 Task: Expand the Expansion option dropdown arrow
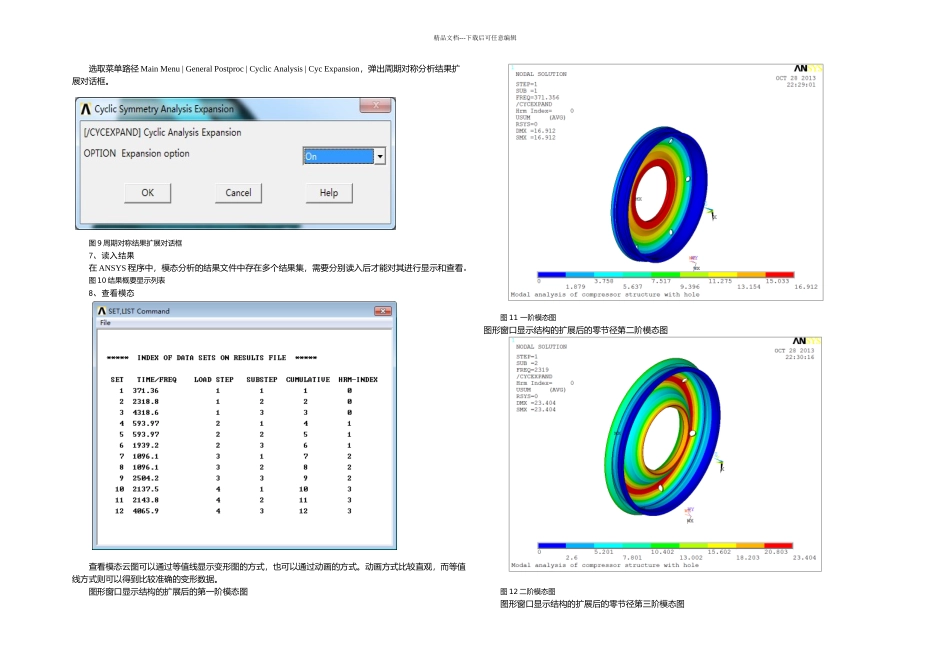[x=380, y=156]
